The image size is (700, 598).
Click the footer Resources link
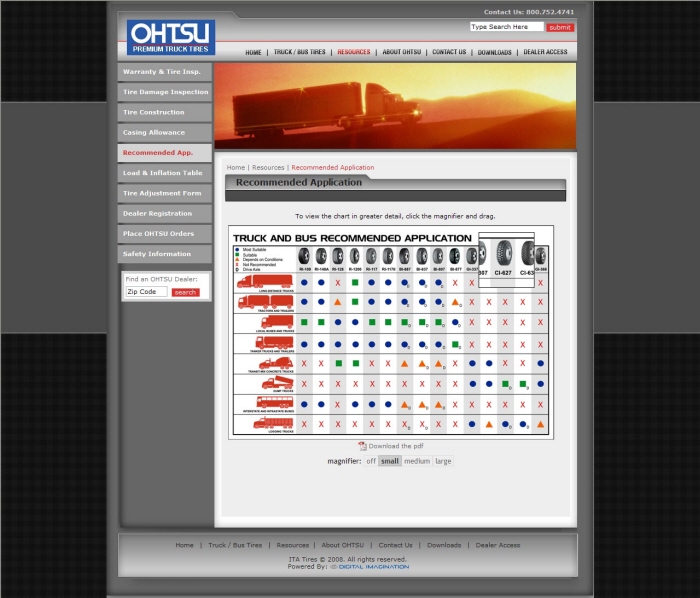coord(292,545)
